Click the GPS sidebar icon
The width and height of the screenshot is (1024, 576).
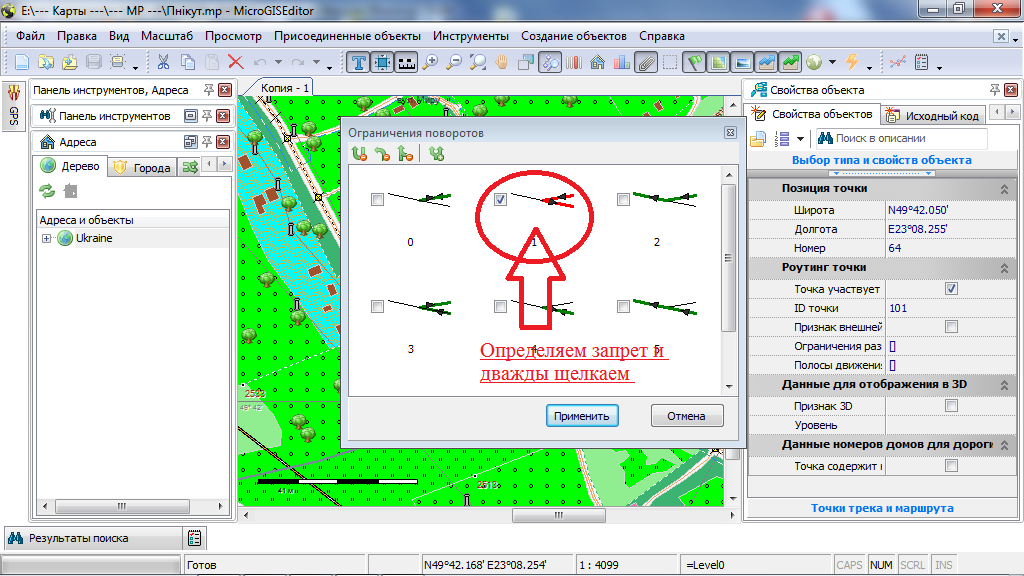pos(14,103)
